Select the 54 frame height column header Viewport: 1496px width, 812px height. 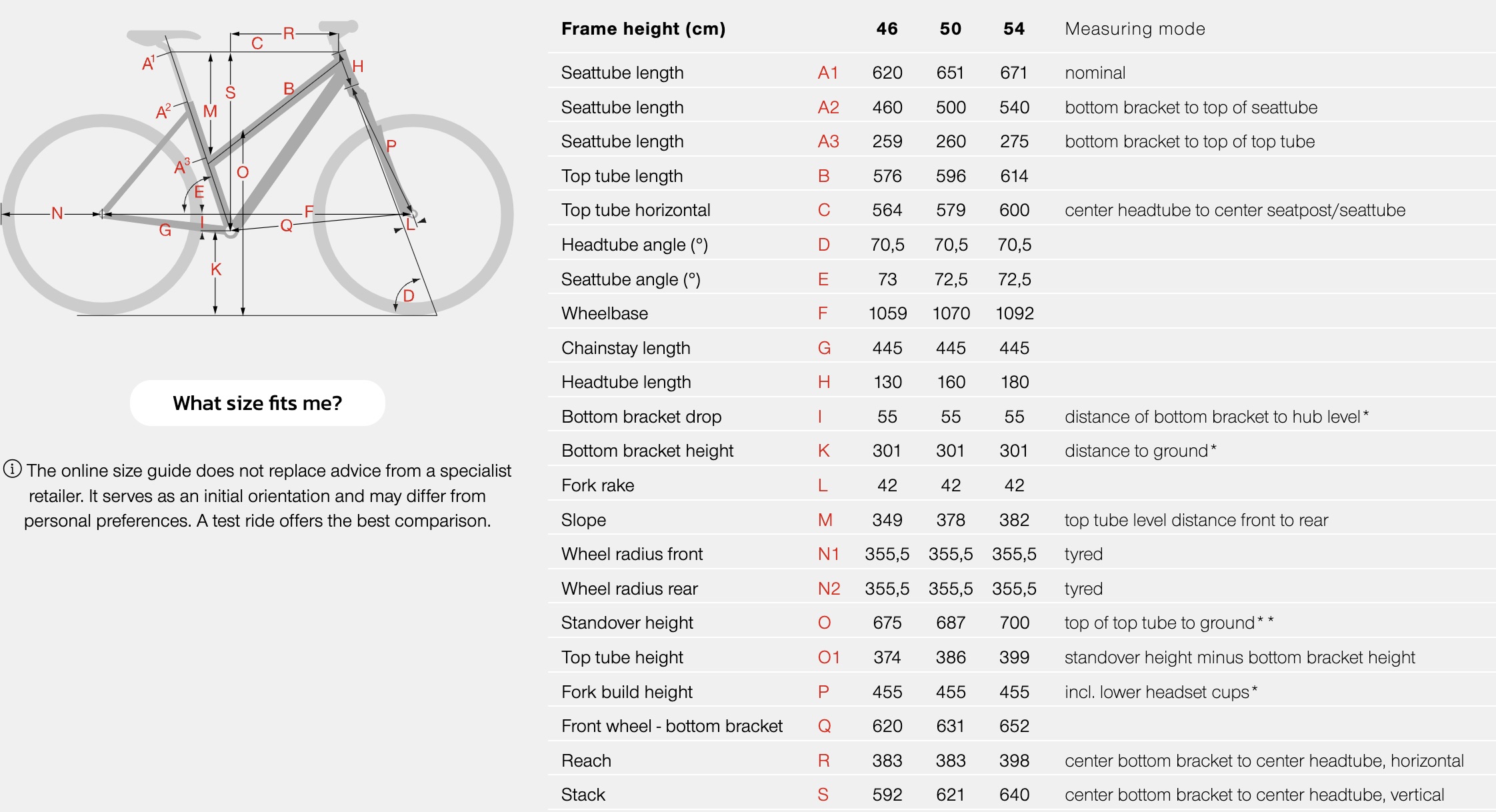tap(1014, 29)
